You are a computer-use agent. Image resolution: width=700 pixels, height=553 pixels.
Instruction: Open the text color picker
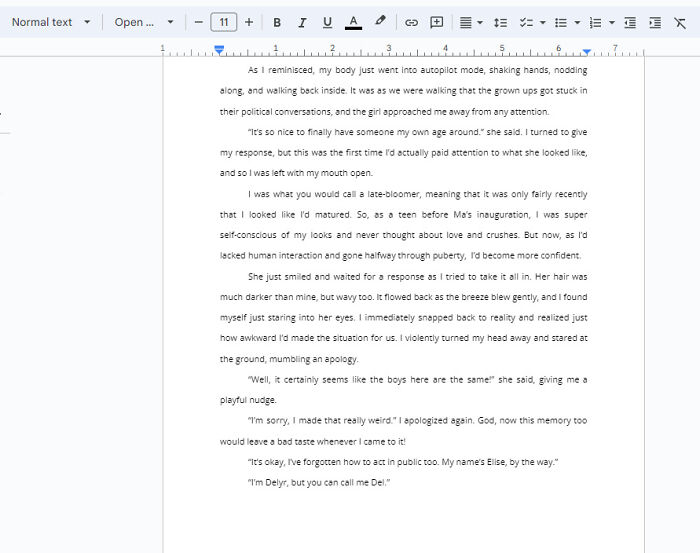tap(353, 22)
